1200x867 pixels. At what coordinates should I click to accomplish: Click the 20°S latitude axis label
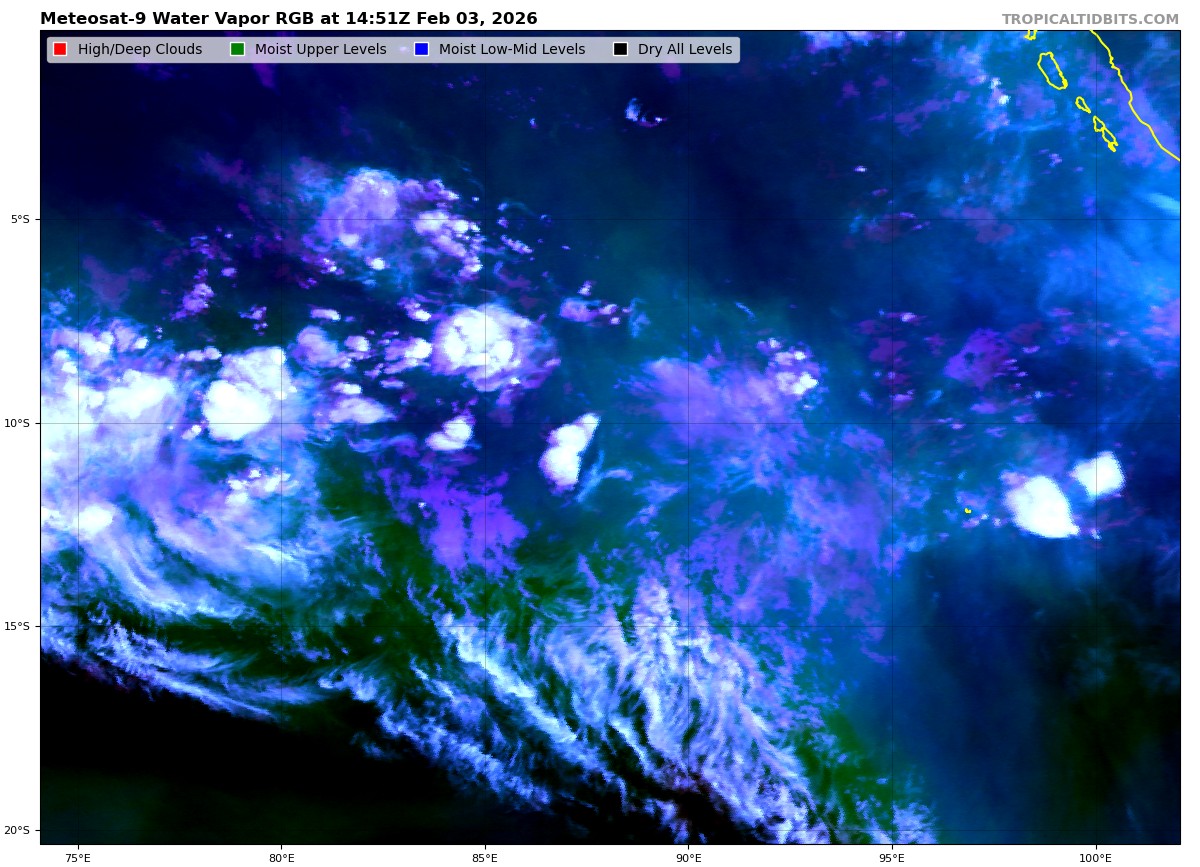tap(20, 830)
